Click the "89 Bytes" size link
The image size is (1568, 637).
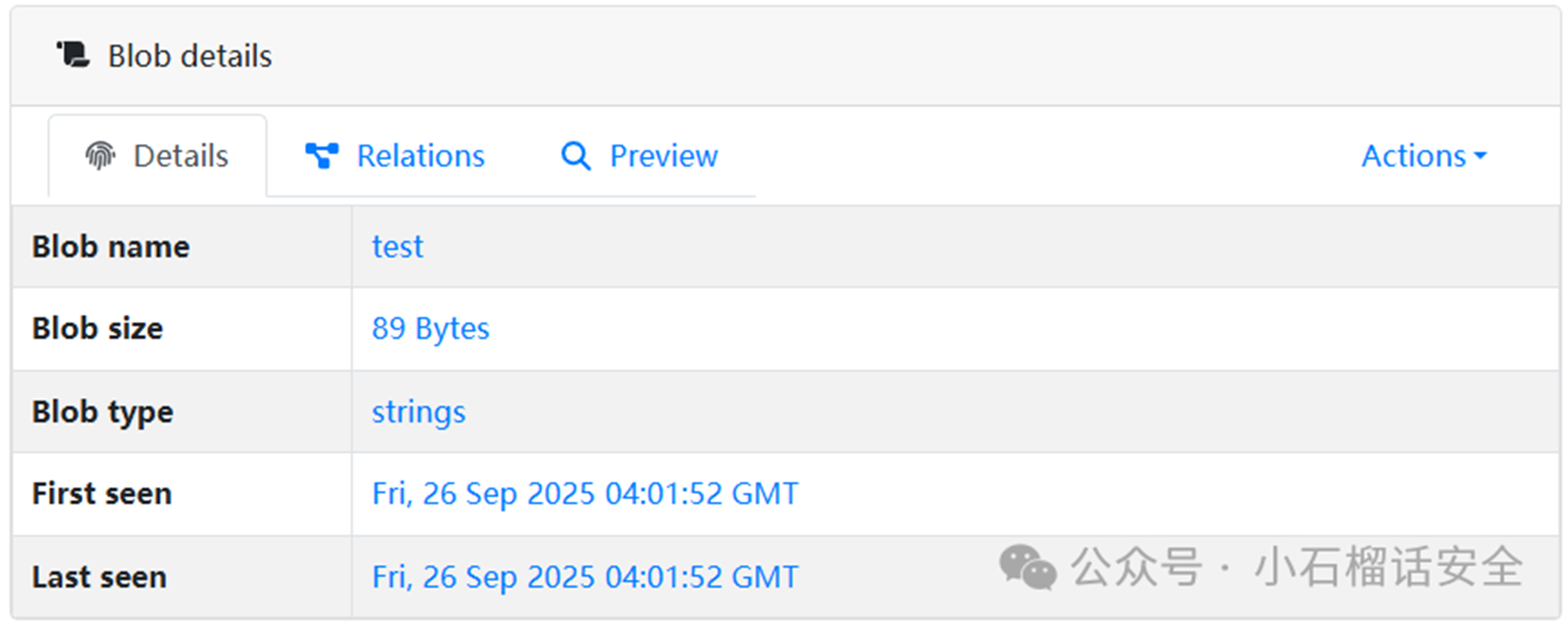pyautogui.click(x=430, y=328)
